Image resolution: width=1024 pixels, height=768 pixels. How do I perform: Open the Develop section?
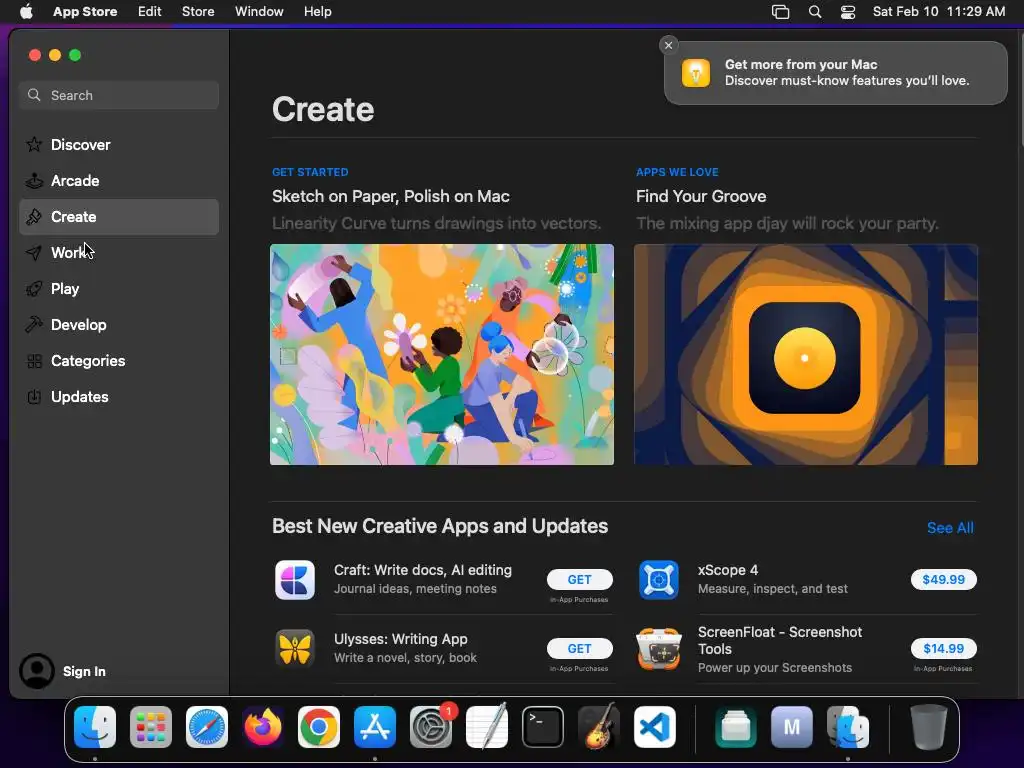[x=119, y=325]
